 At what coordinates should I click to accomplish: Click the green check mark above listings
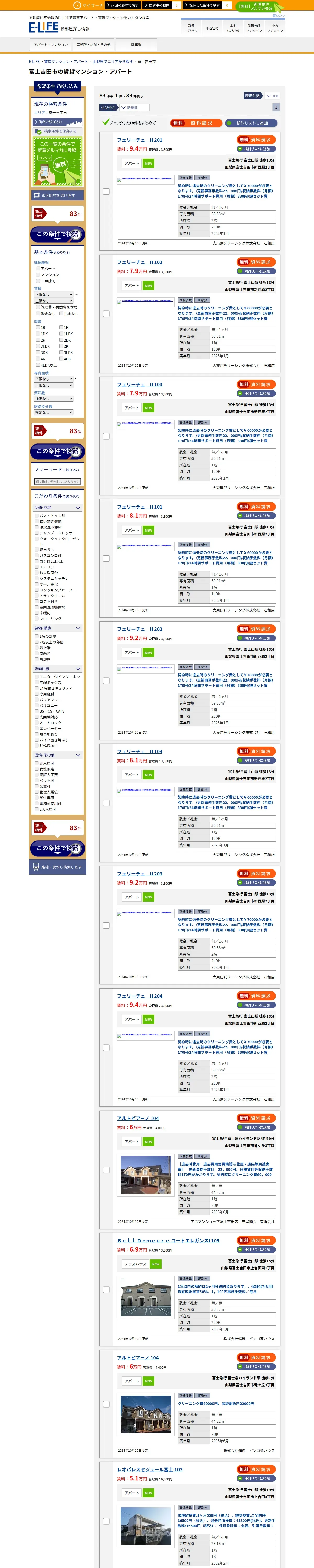[105, 122]
